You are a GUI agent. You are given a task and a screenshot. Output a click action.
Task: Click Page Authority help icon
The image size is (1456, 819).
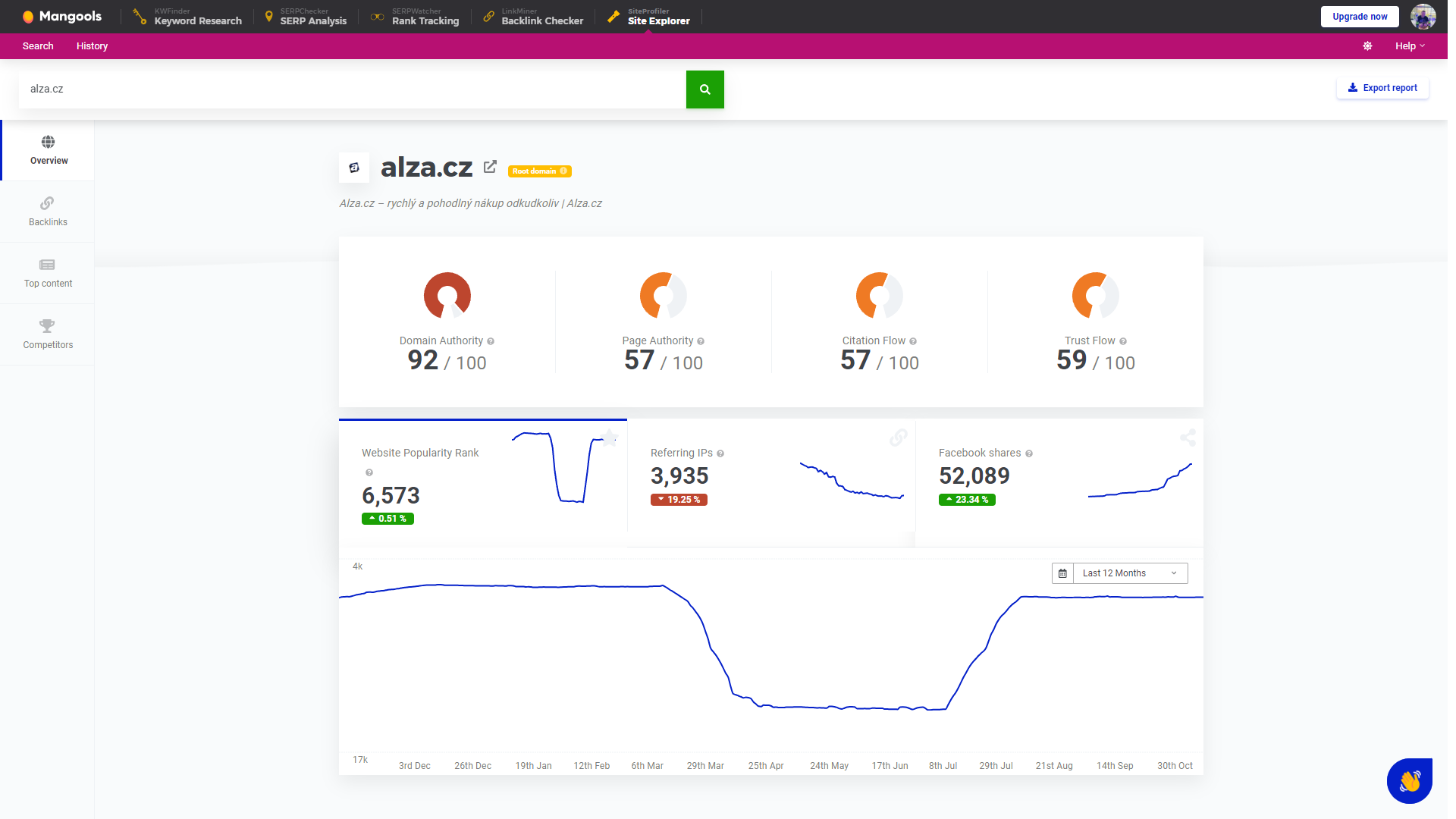coord(701,341)
